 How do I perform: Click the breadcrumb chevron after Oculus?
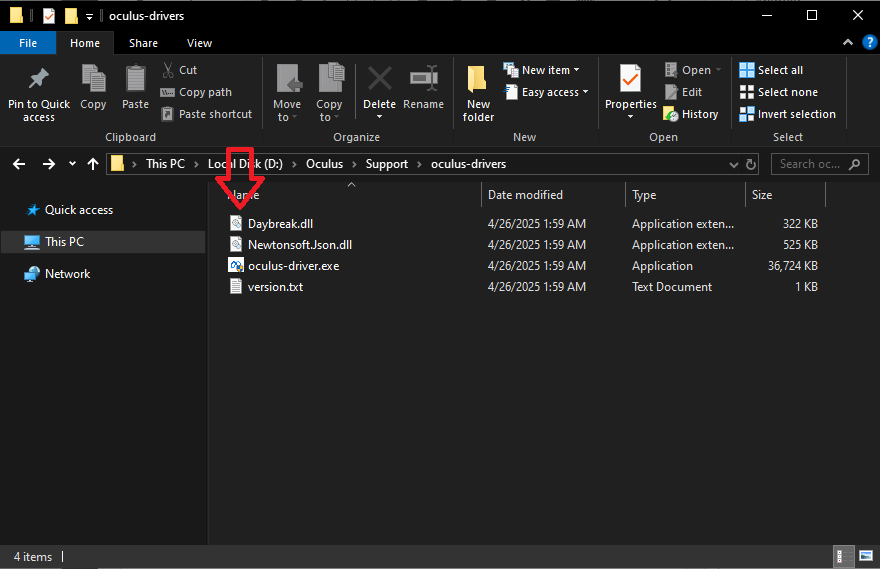coord(354,164)
